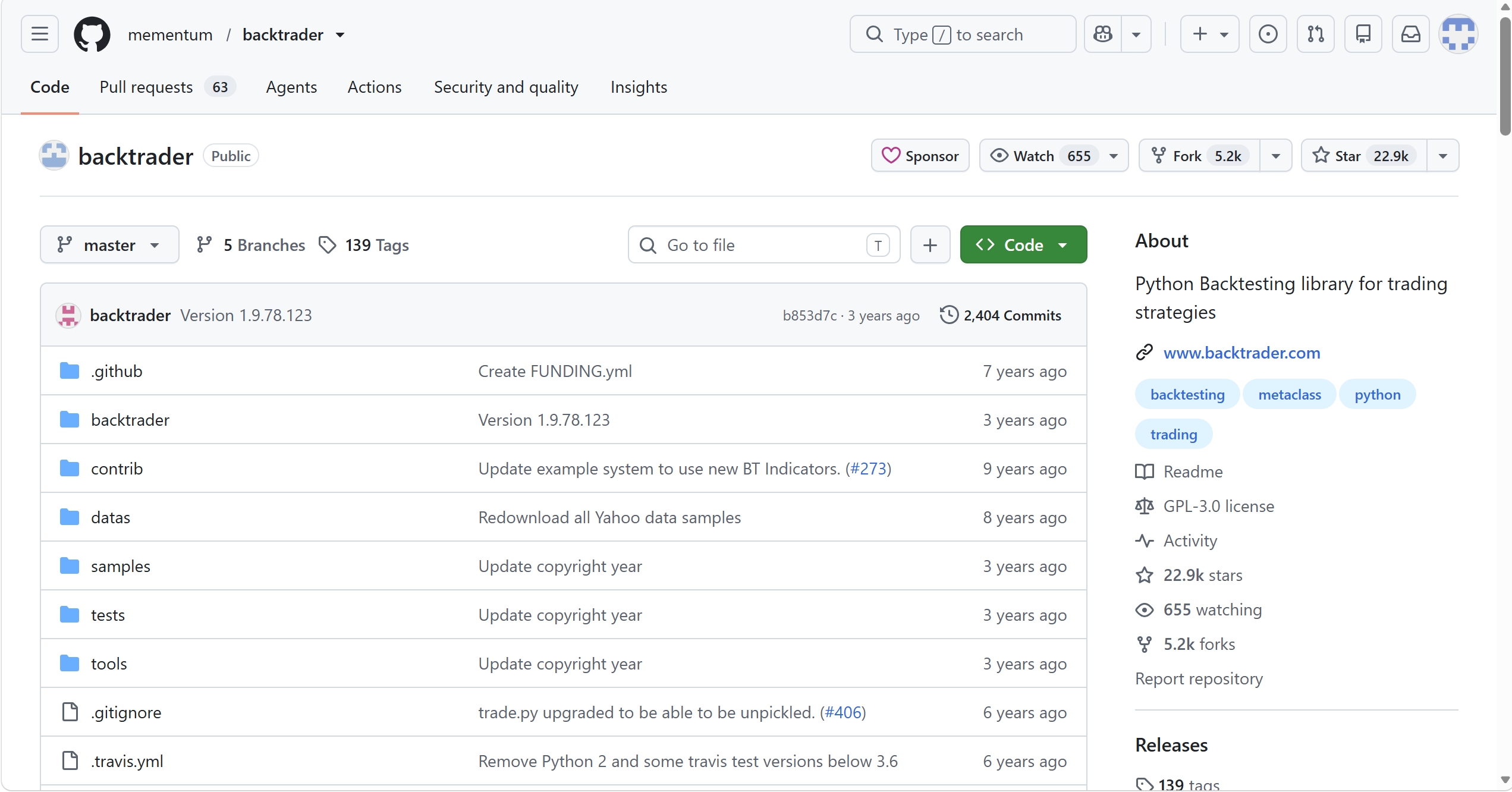View the 655 watching link
1512x792 pixels.
click(1199, 609)
